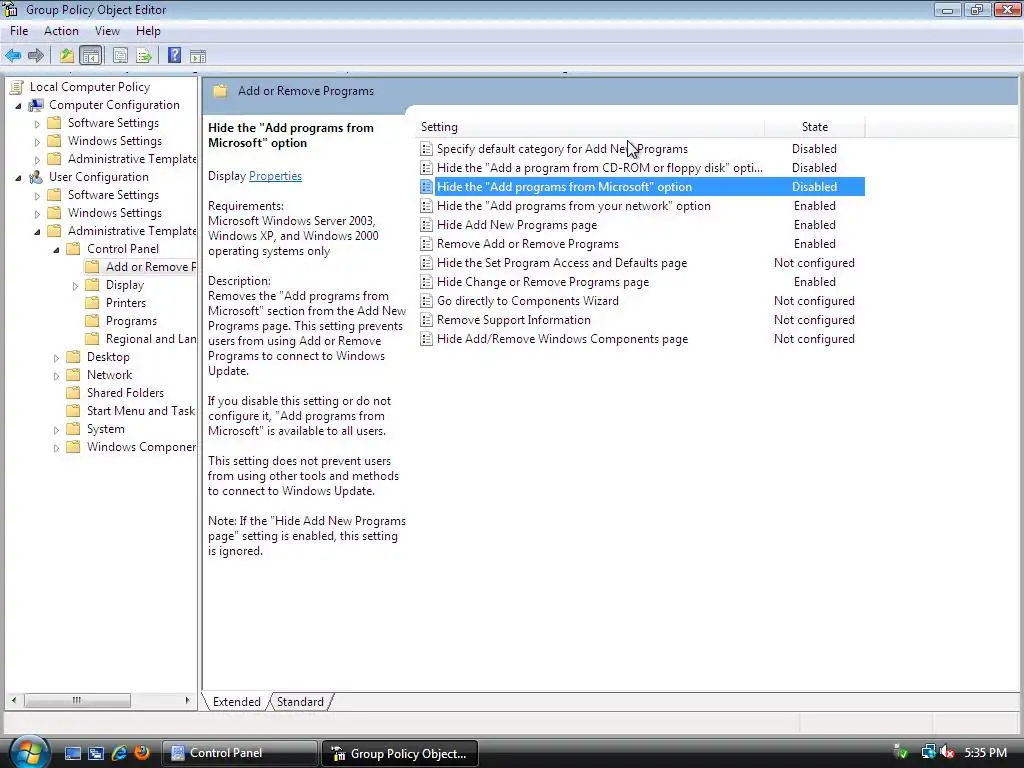Click the Local Computer Policy root icon

pos(16,87)
